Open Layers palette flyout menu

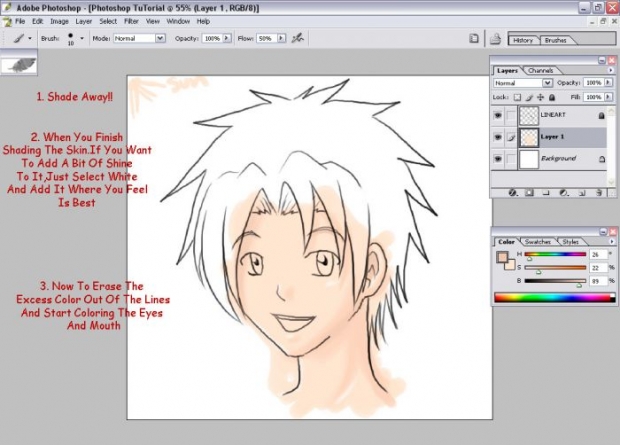click(611, 70)
